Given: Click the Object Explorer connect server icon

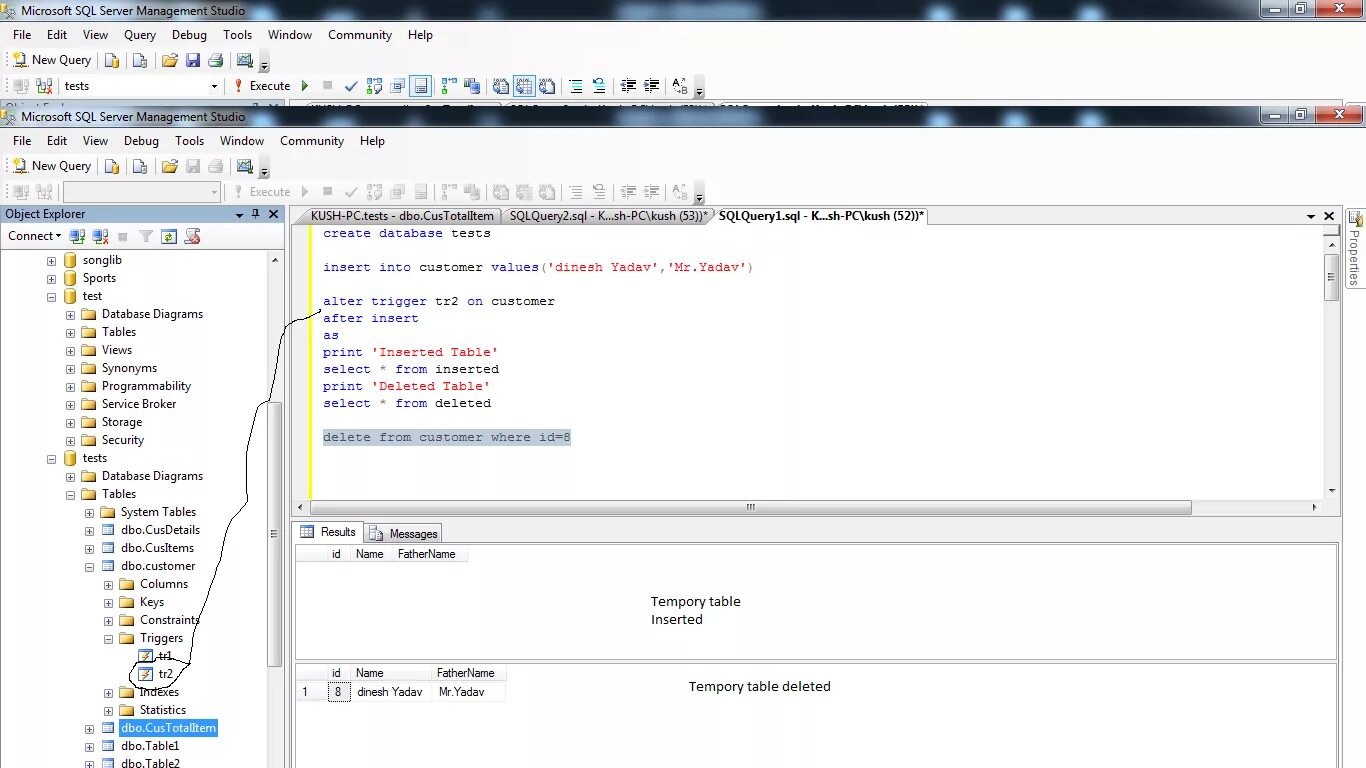Looking at the screenshot, I should [x=77, y=237].
